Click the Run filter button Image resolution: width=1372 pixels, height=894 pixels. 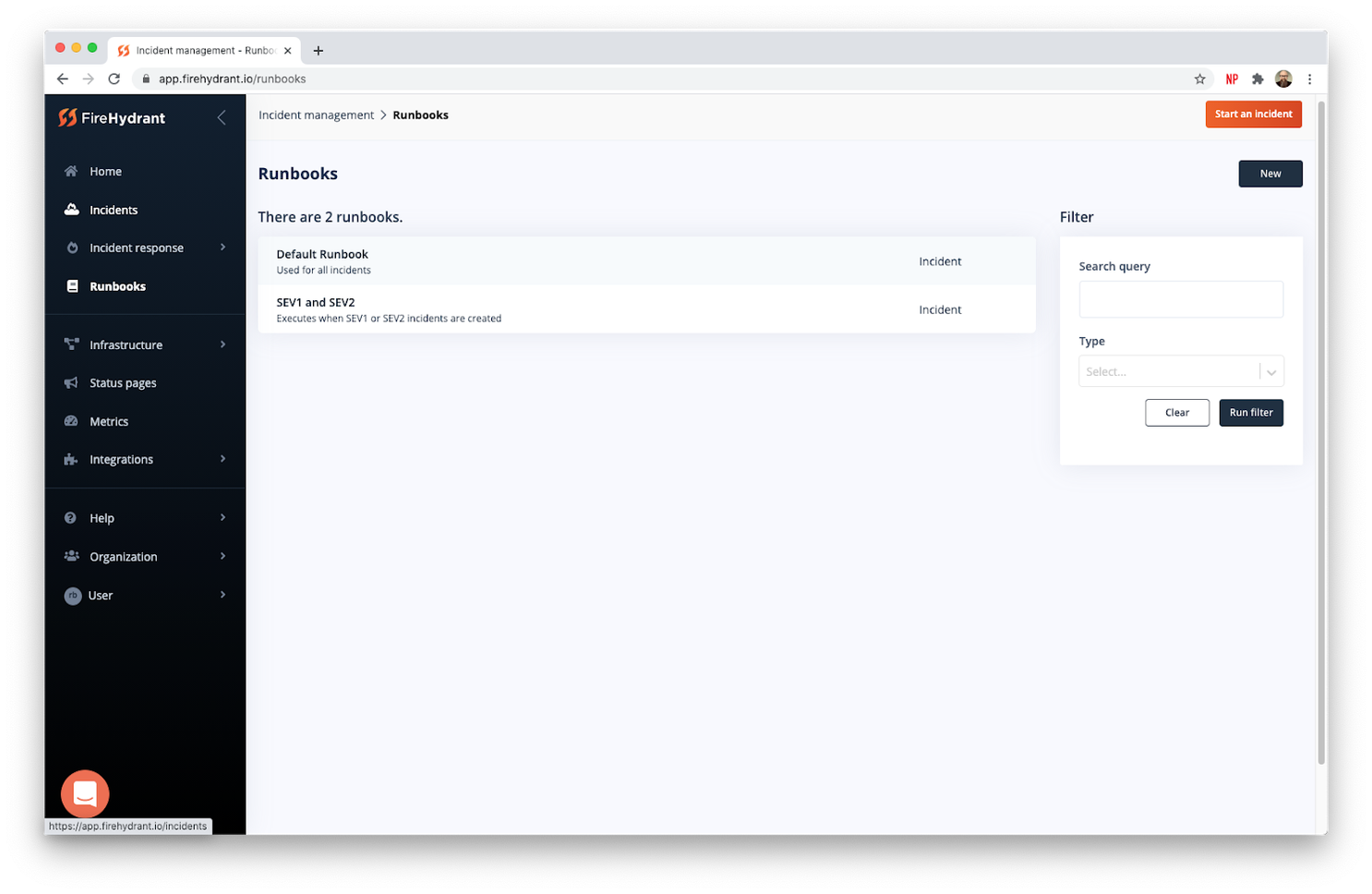tap(1251, 413)
